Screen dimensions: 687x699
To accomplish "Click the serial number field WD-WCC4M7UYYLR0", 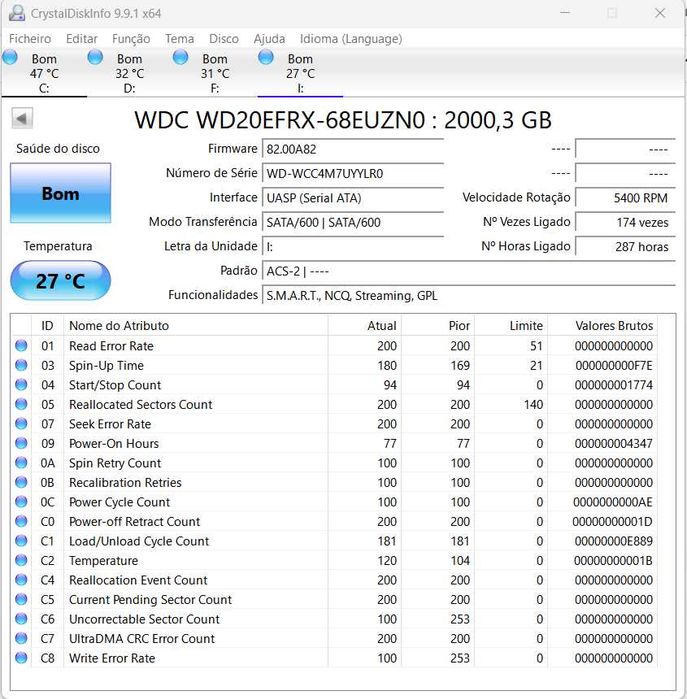I will tap(353, 173).
